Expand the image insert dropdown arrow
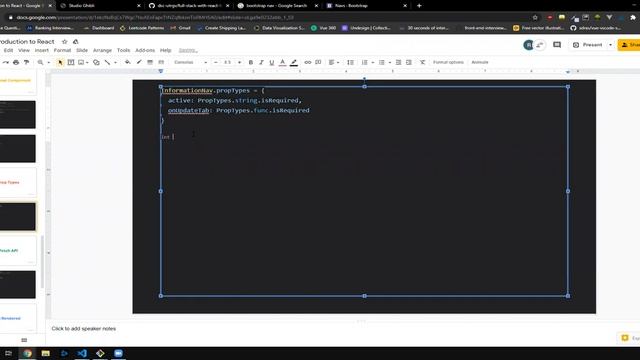 click(87, 62)
